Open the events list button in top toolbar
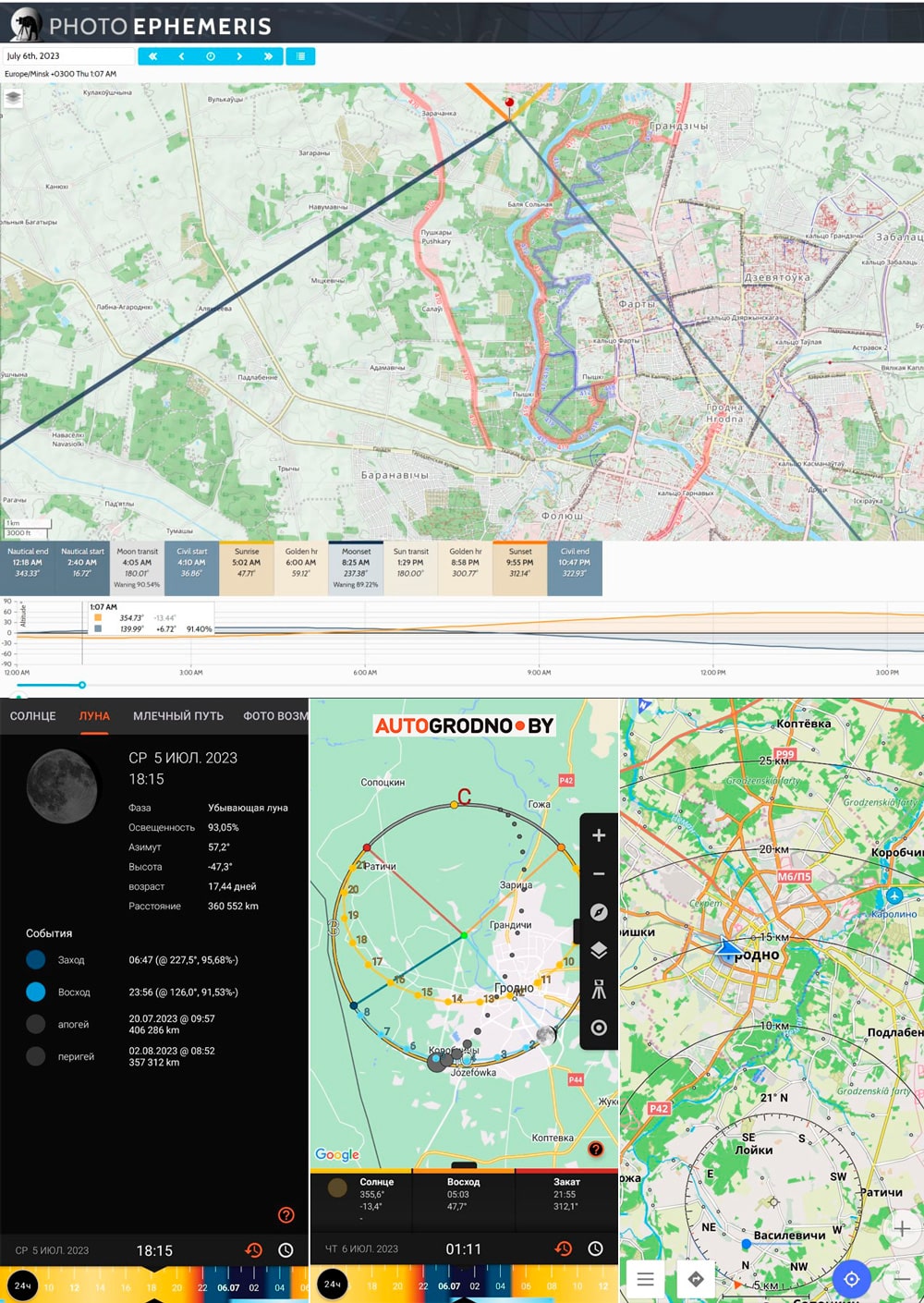924x1303 pixels. [x=300, y=56]
